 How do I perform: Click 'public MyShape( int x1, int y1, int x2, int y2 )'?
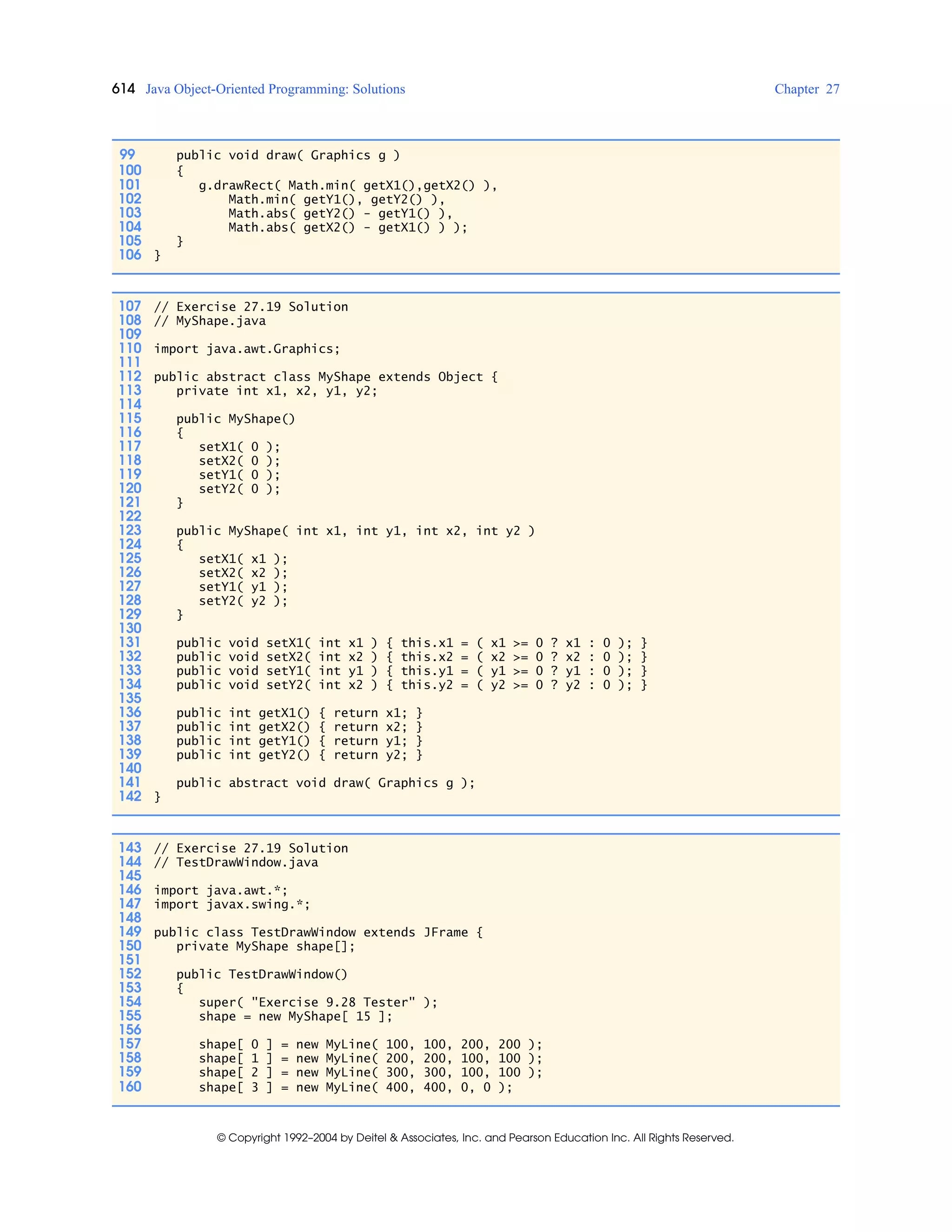pyautogui.click(x=355, y=531)
